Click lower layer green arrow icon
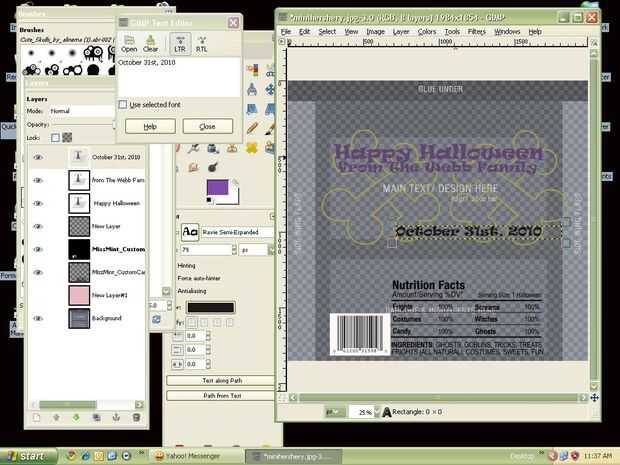 (76, 418)
